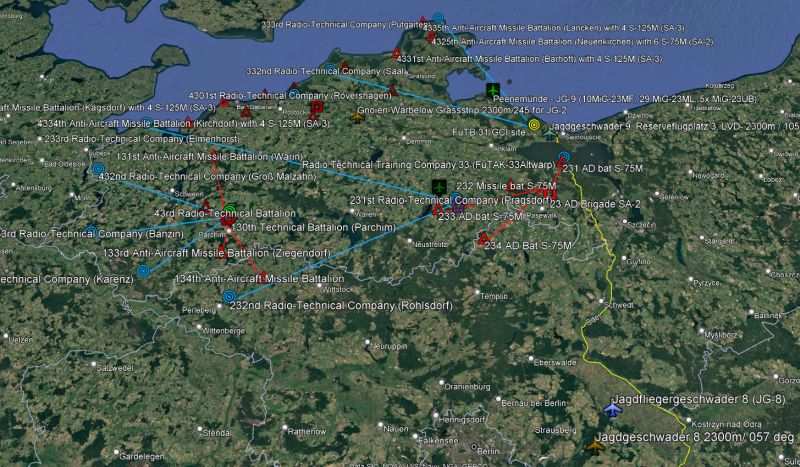Select the '332nd Radio-Technical Company (Saal)' label
The width and height of the screenshot is (800, 467).
(x=327, y=71)
